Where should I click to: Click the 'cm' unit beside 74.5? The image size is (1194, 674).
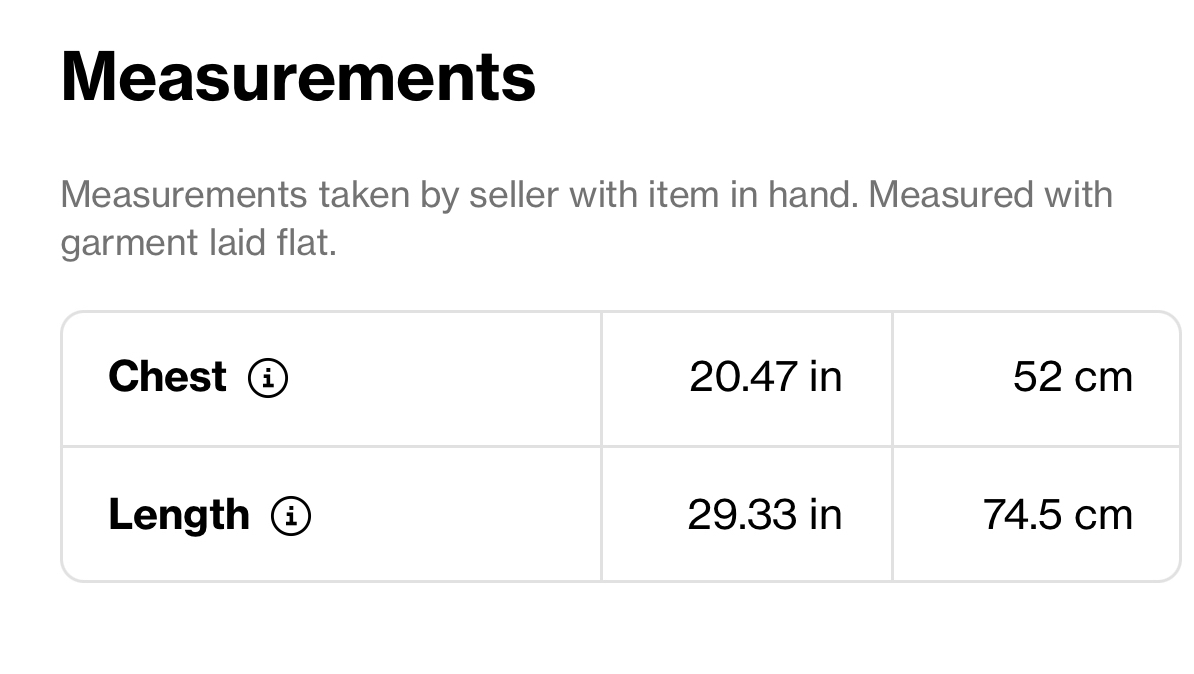coord(1103,515)
